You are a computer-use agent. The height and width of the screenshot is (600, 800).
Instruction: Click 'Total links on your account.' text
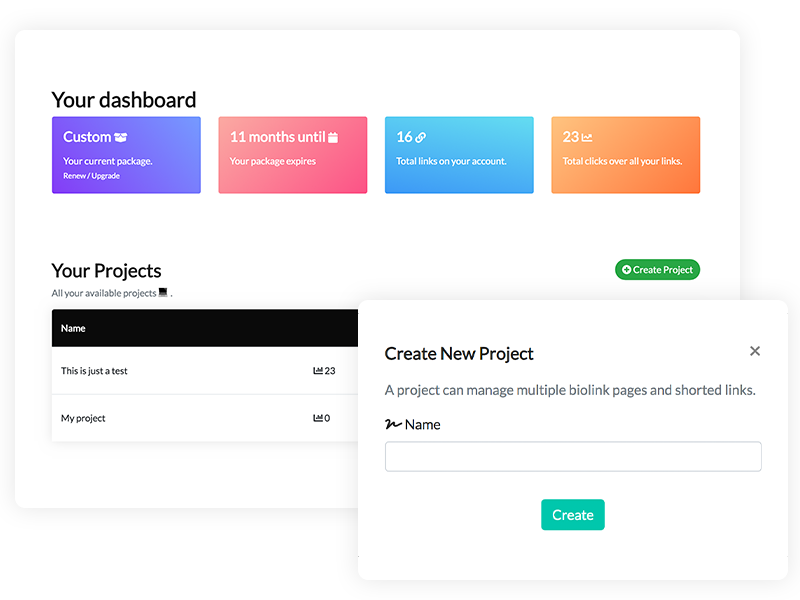pyautogui.click(x=451, y=161)
